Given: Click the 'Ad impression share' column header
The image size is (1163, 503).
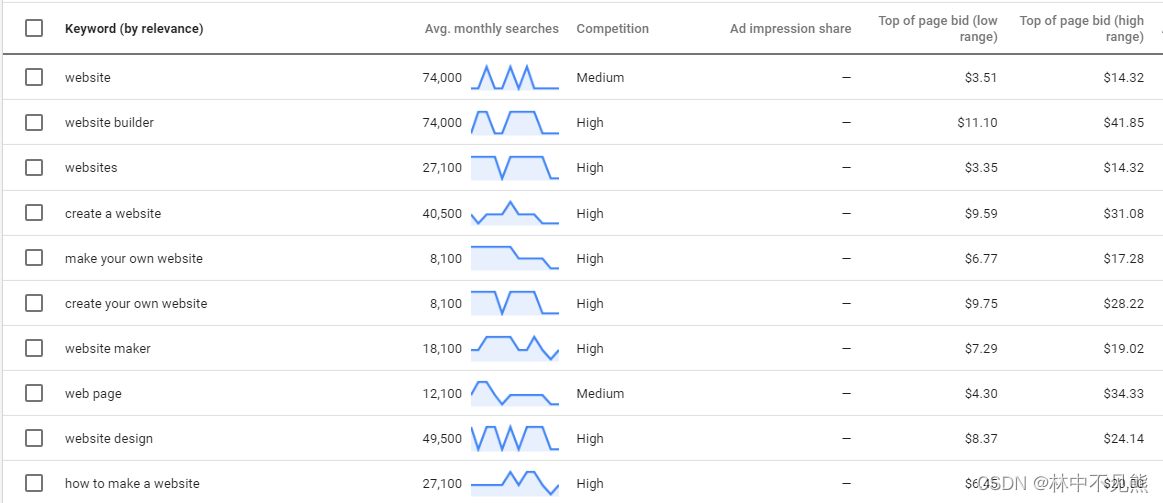Looking at the screenshot, I should click(x=790, y=29).
